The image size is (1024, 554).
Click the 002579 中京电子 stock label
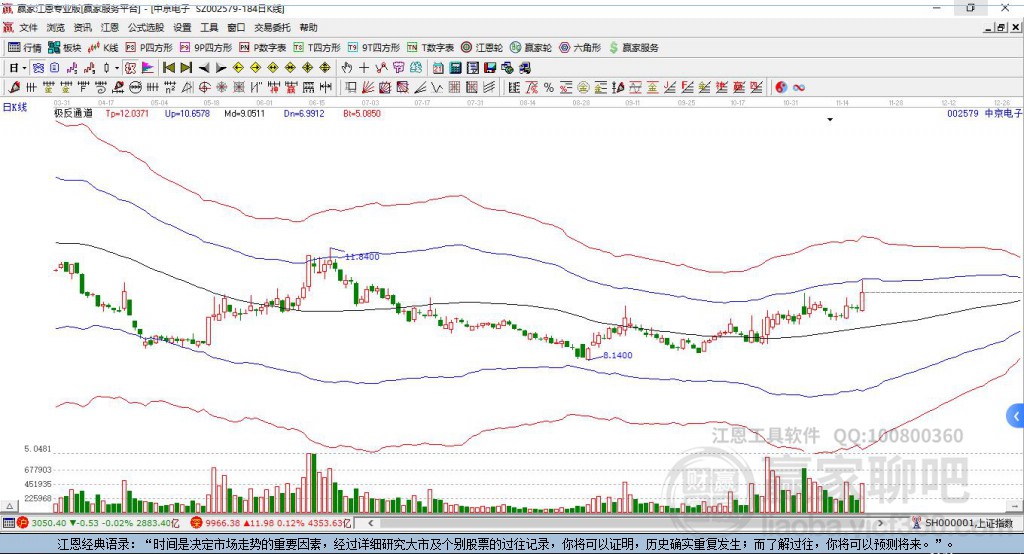click(x=984, y=113)
